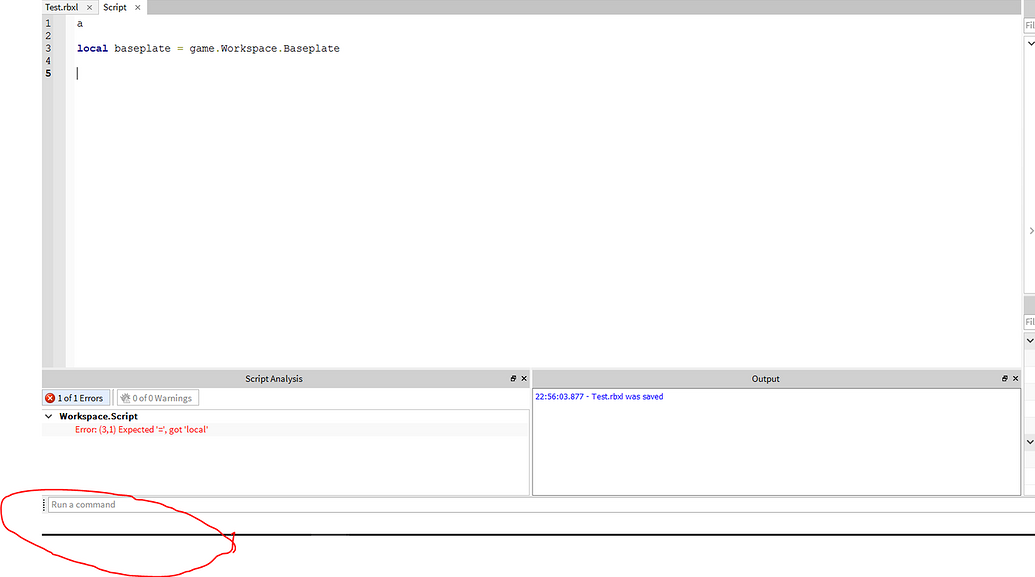The image size is (1035, 577).
Task: Collapse the Workspace.Script error group
Action: tap(48, 415)
